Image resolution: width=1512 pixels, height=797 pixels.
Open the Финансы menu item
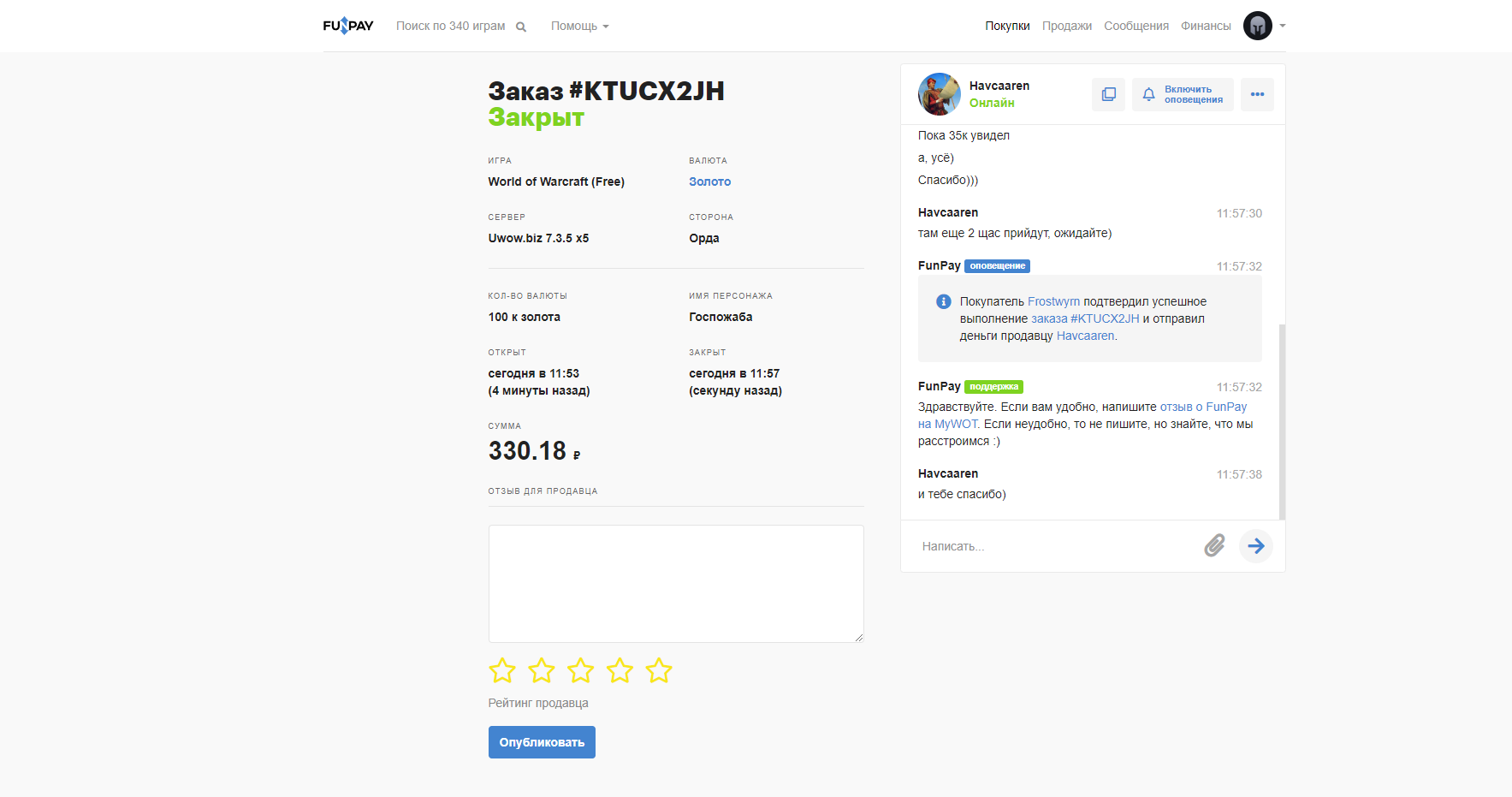coord(1206,26)
